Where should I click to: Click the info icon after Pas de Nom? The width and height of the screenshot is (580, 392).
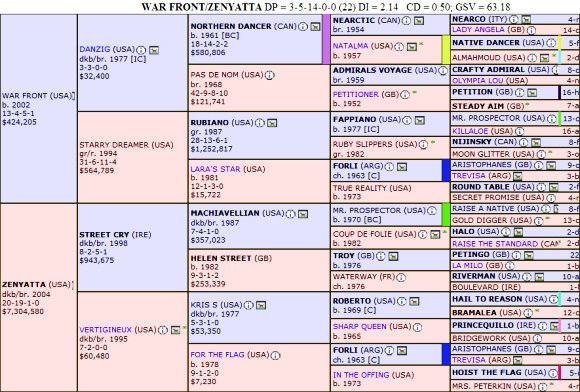(269, 75)
